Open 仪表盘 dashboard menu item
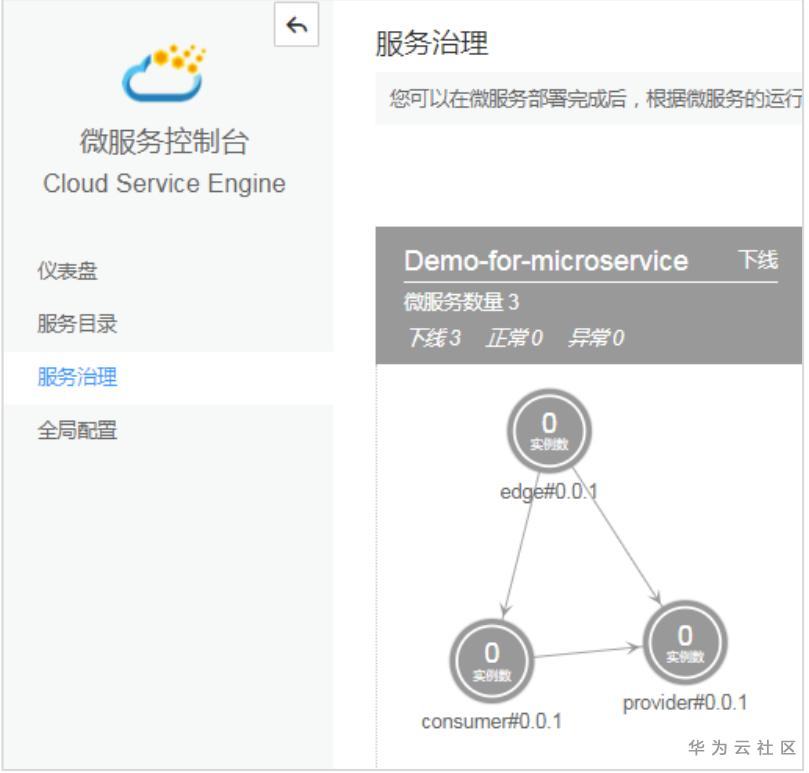Viewport: 809px width, 773px height. point(68,271)
